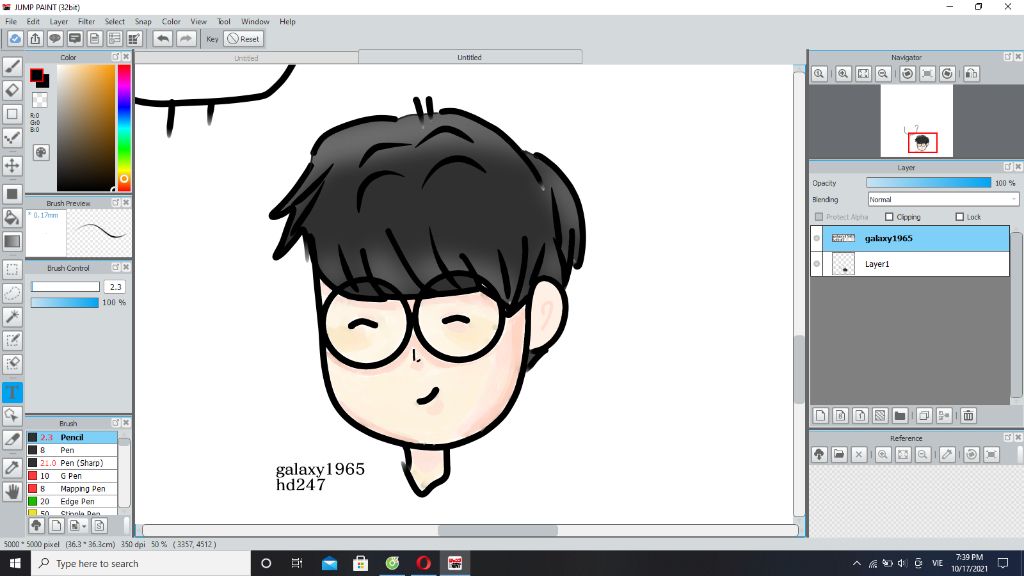Viewport: 1024px width, 576px height.
Task: Select the transparent color swatch
Action: [x=40, y=100]
